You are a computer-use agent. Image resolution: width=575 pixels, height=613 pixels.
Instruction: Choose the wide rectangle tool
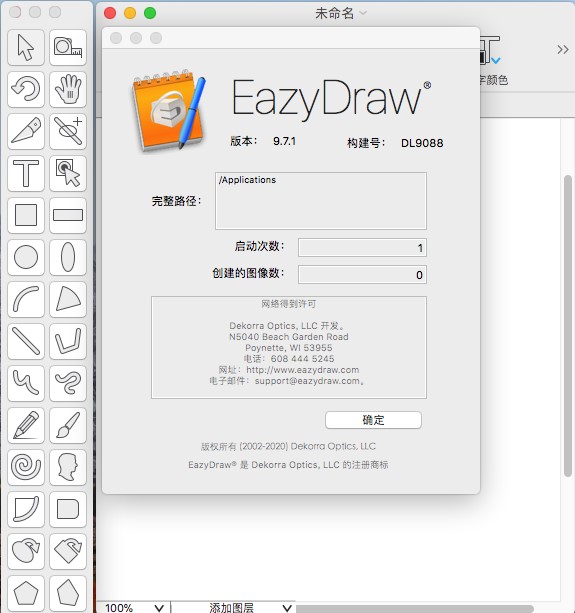pos(68,215)
